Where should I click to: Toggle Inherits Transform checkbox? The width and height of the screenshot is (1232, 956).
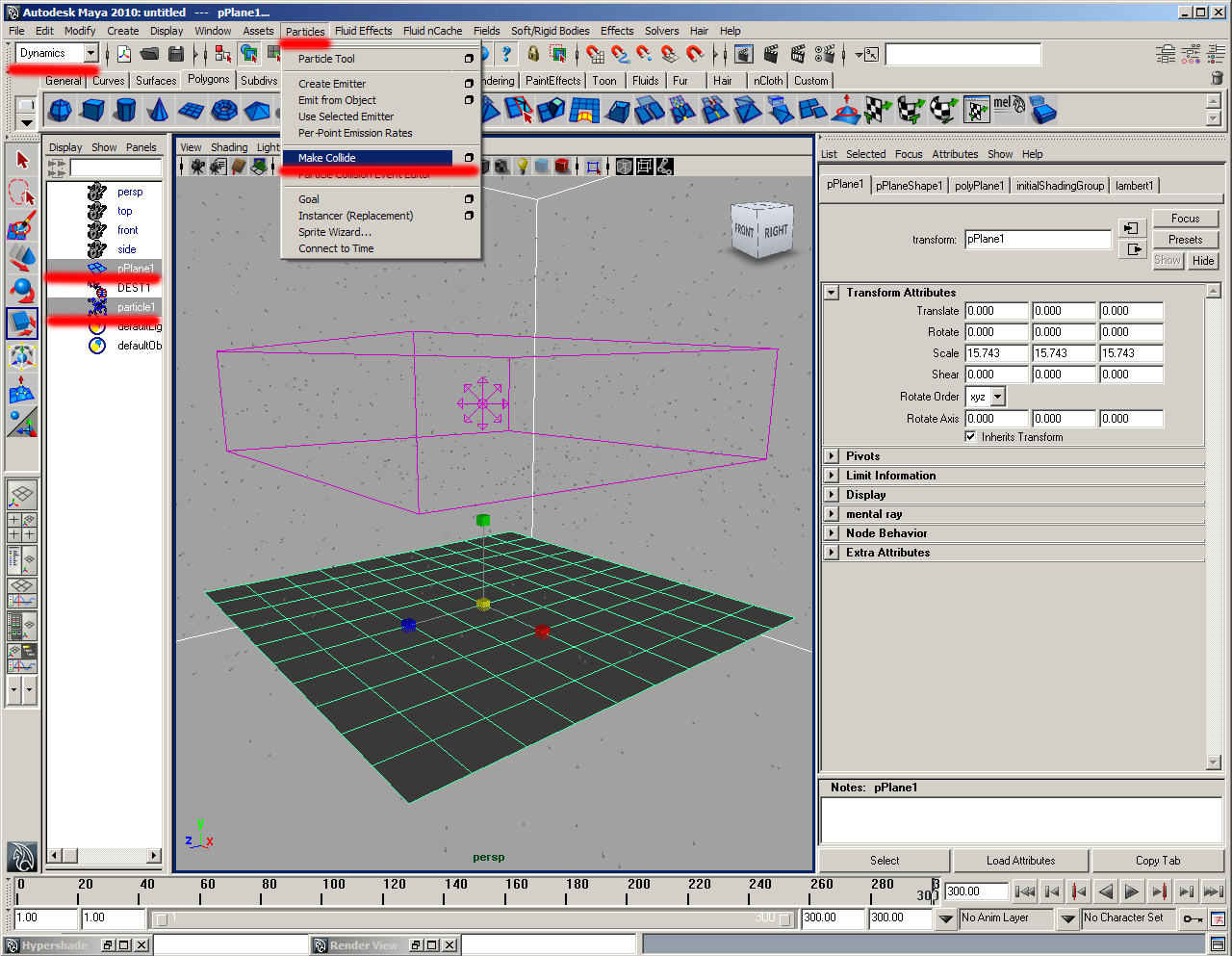coord(970,436)
